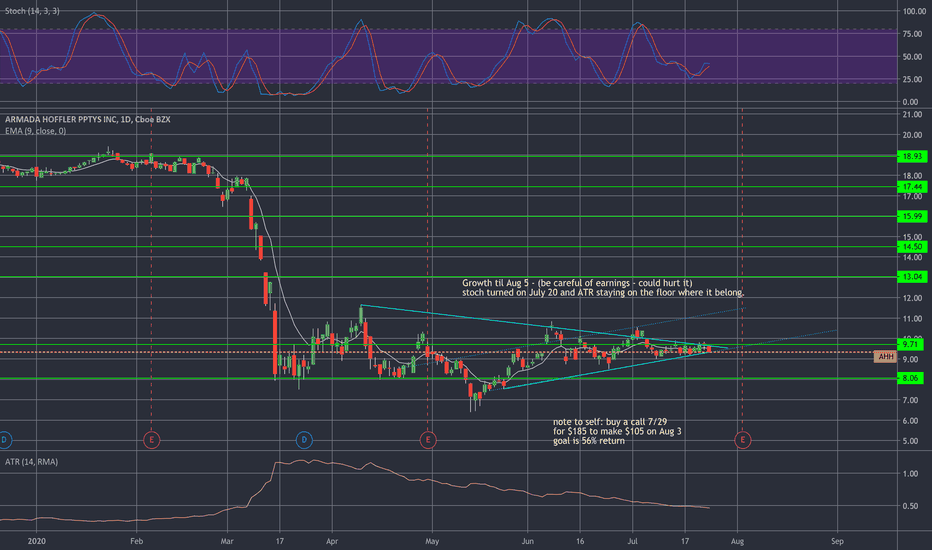This screenshot has height=550, width=932.
Task: Select the upper descending teal triangle trendline
Action: point(544,326)
